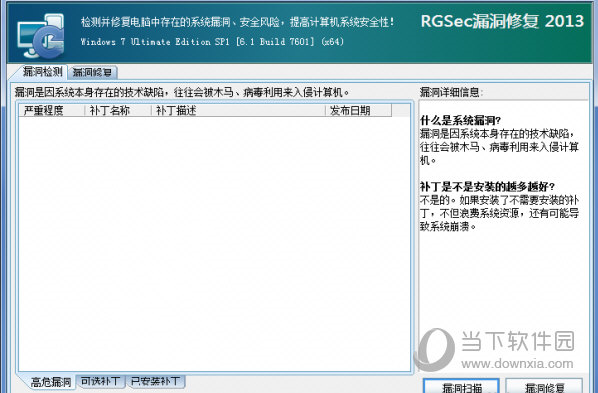Viewport: 598px width, 393px height.
Task: Click the 漏洞修复 button at bottom right
Action: 544,386
